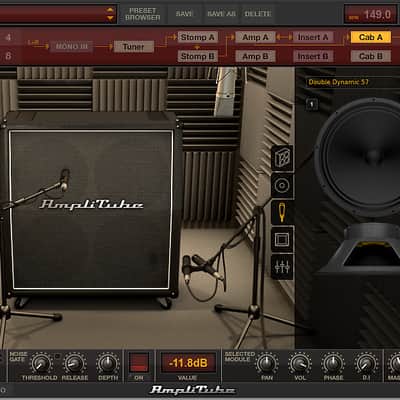Image resolution: width=400 pixels, height=400 pixels.
Task: Select signal routing number 8
Action: point(8,56)
